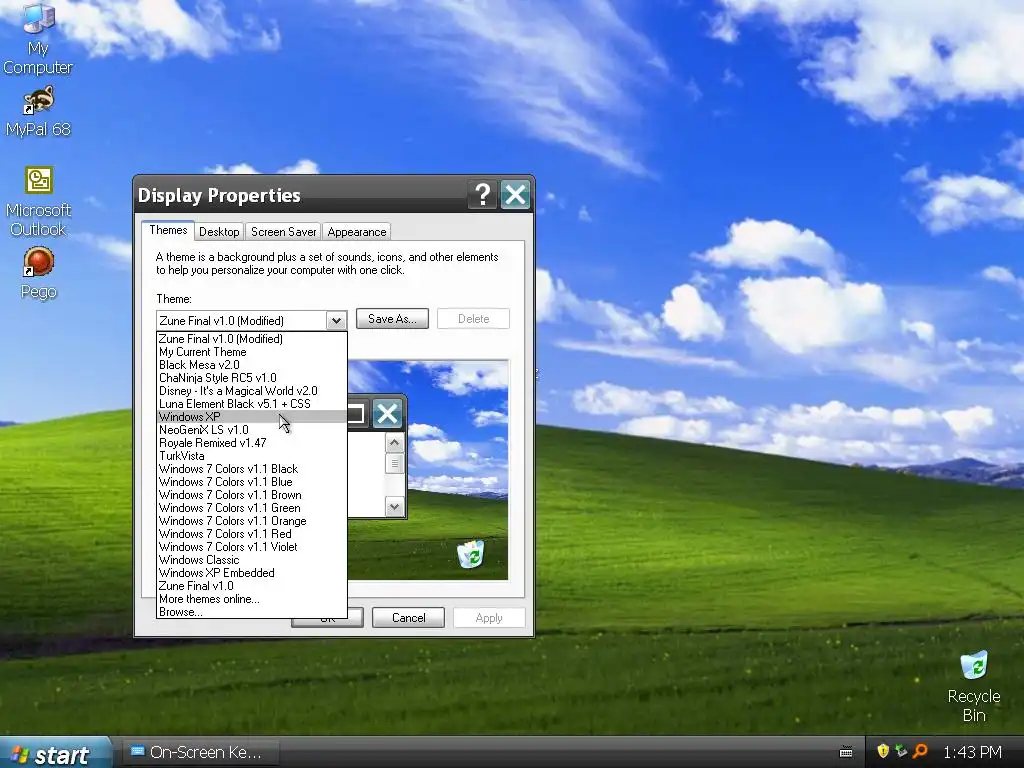
Task: Select unmodified Zune Final v1.0 entry
Action: [x=251, y=586]
